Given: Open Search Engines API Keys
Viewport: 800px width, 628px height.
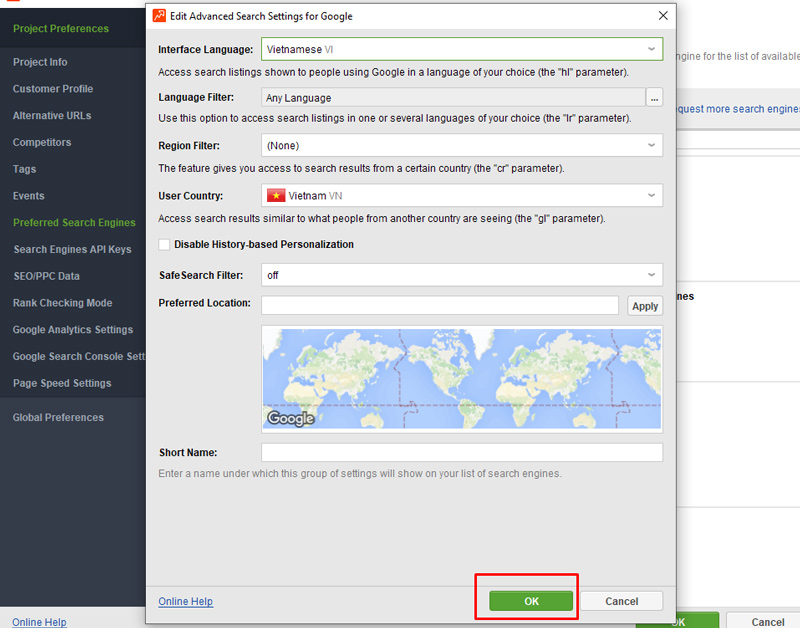Looking at the screenshot, I should point(72,249).
